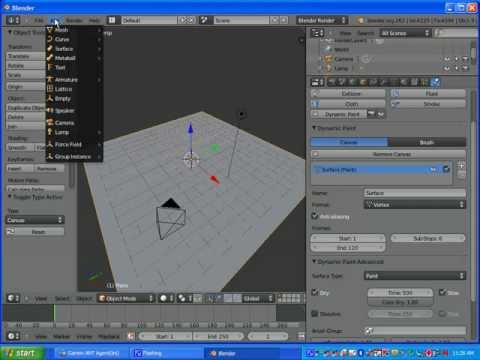Image resolution: width=480 pixels, height=360 pixels.
Task: Open the World properties tab icon
Action: click(x=353, y=82)
